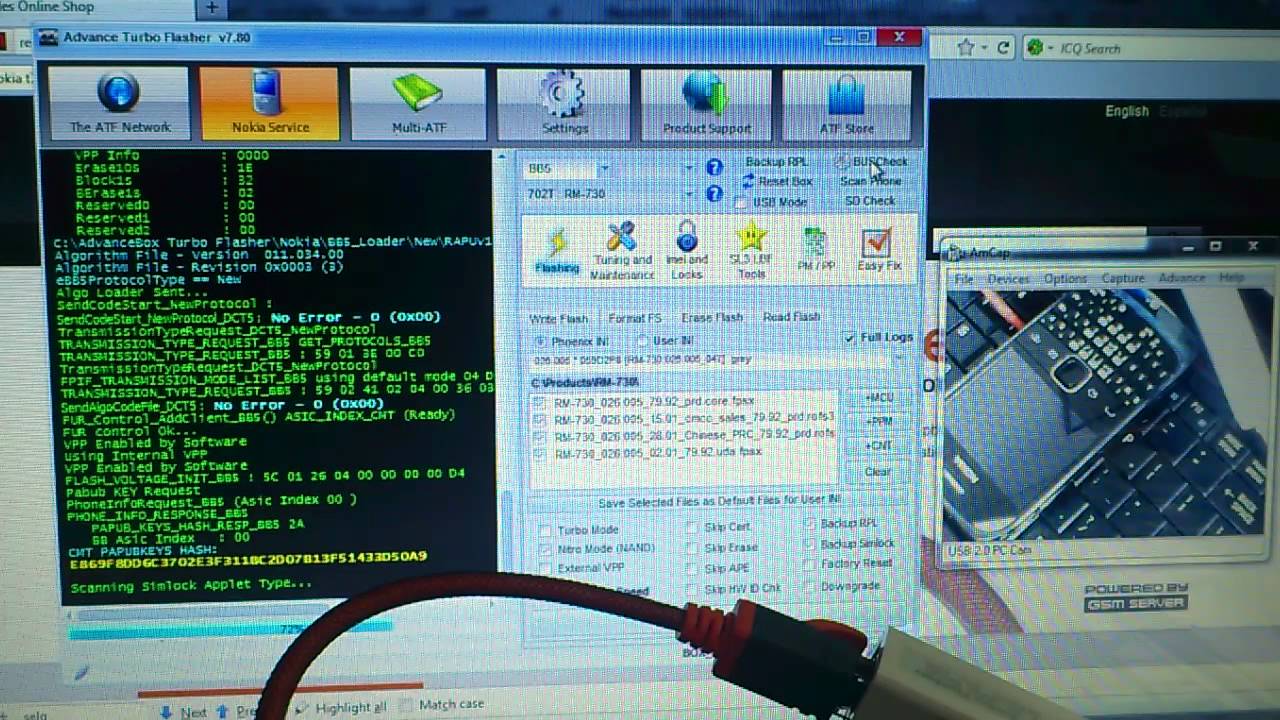Enable the Skip Cert checkbox
The image size is (1280, 720).
click(x=718, y=527)
